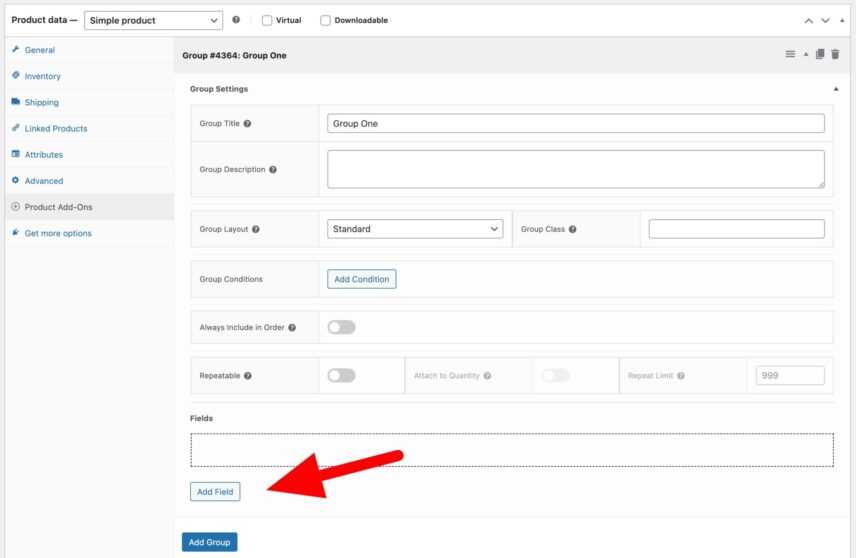The width and height of the screenshot is (856, 558).
Task: Check the Virtual checkbox
Action: [267, 20]
